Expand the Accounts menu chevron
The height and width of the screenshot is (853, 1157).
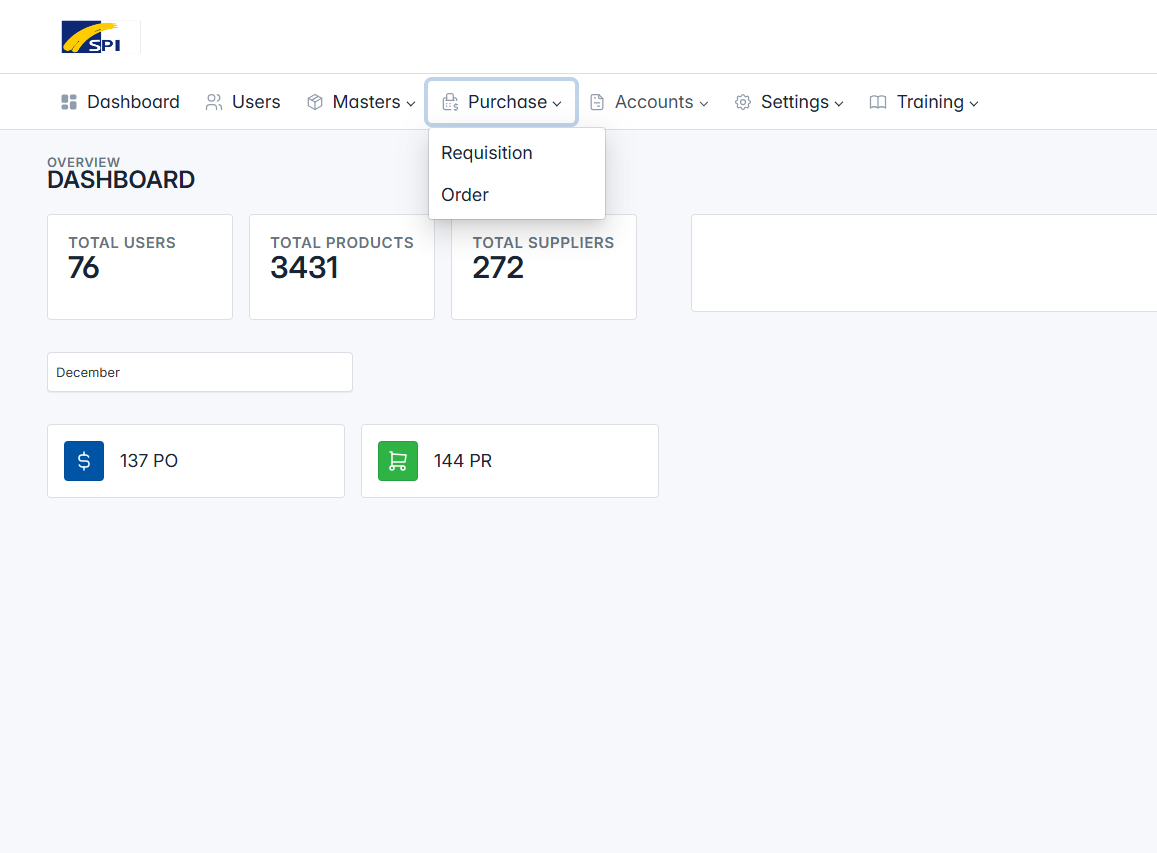click(x=704, y=104)
